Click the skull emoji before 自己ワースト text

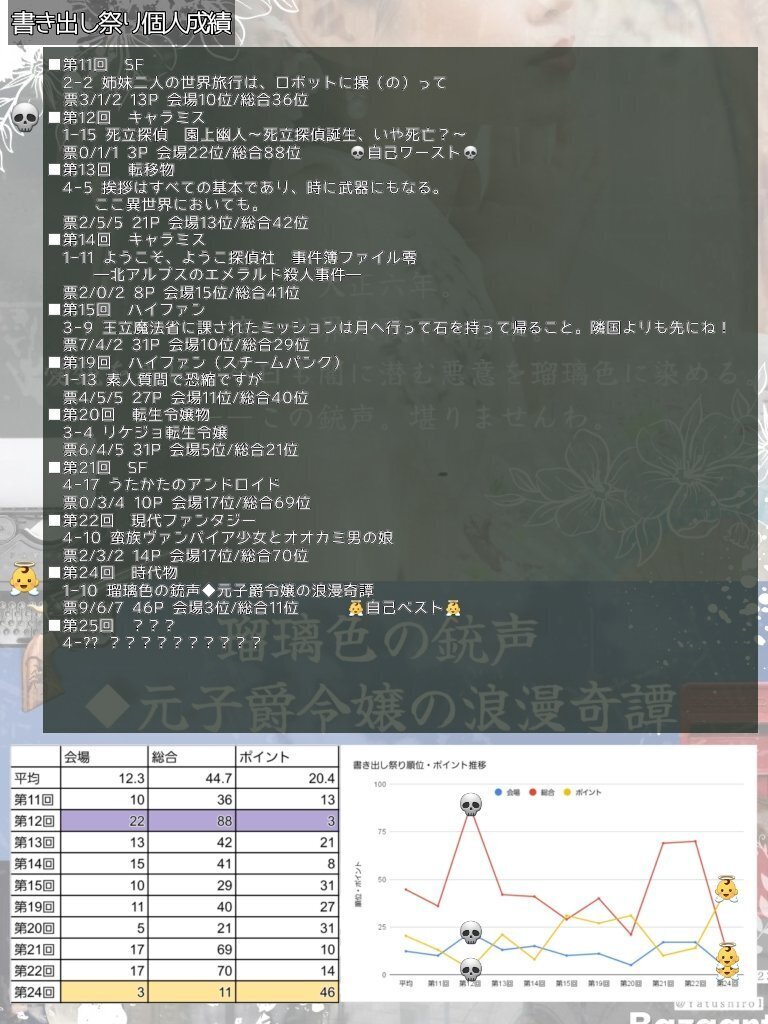click(357, 153)
